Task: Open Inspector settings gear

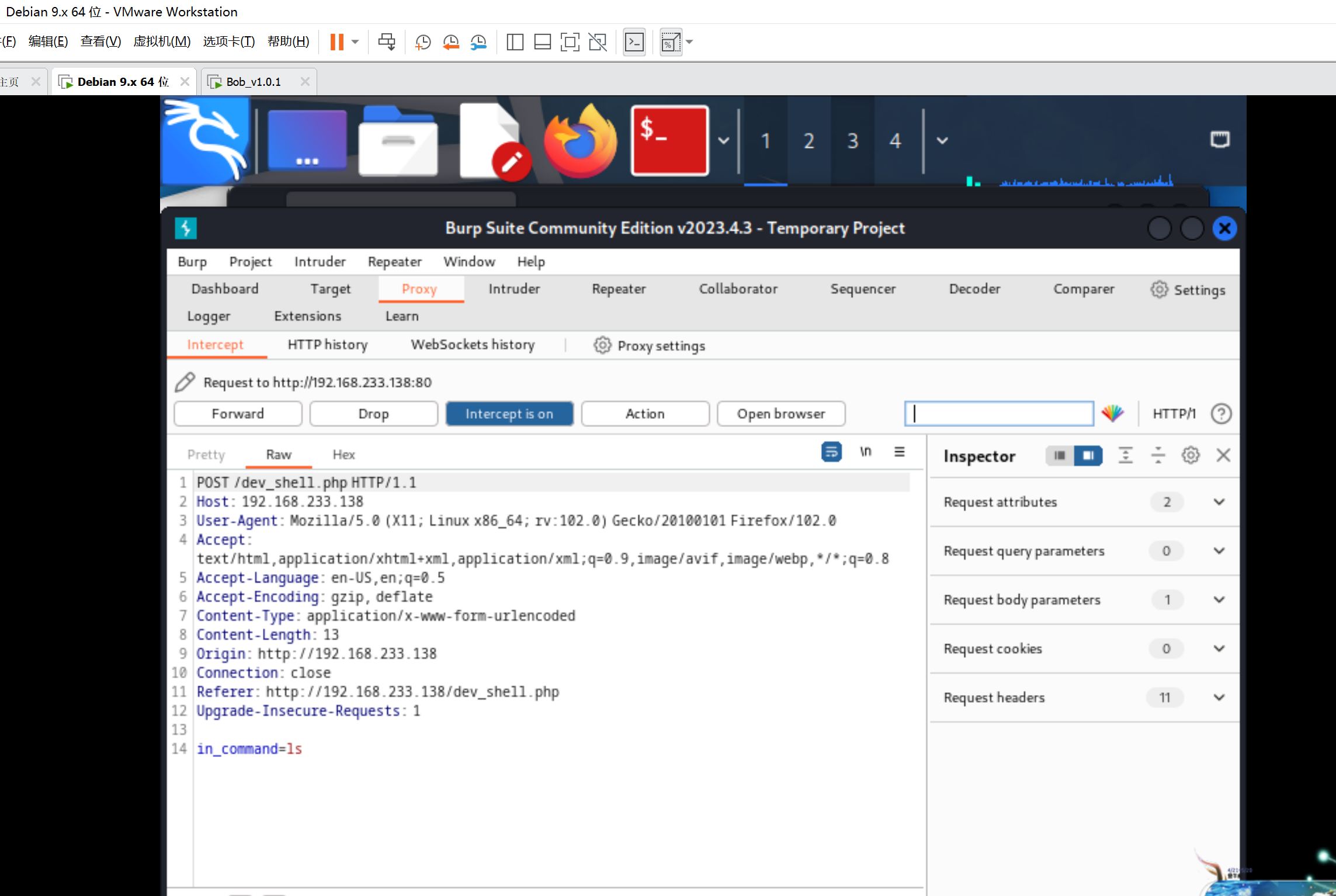Action: click(x=1191, y=455)
